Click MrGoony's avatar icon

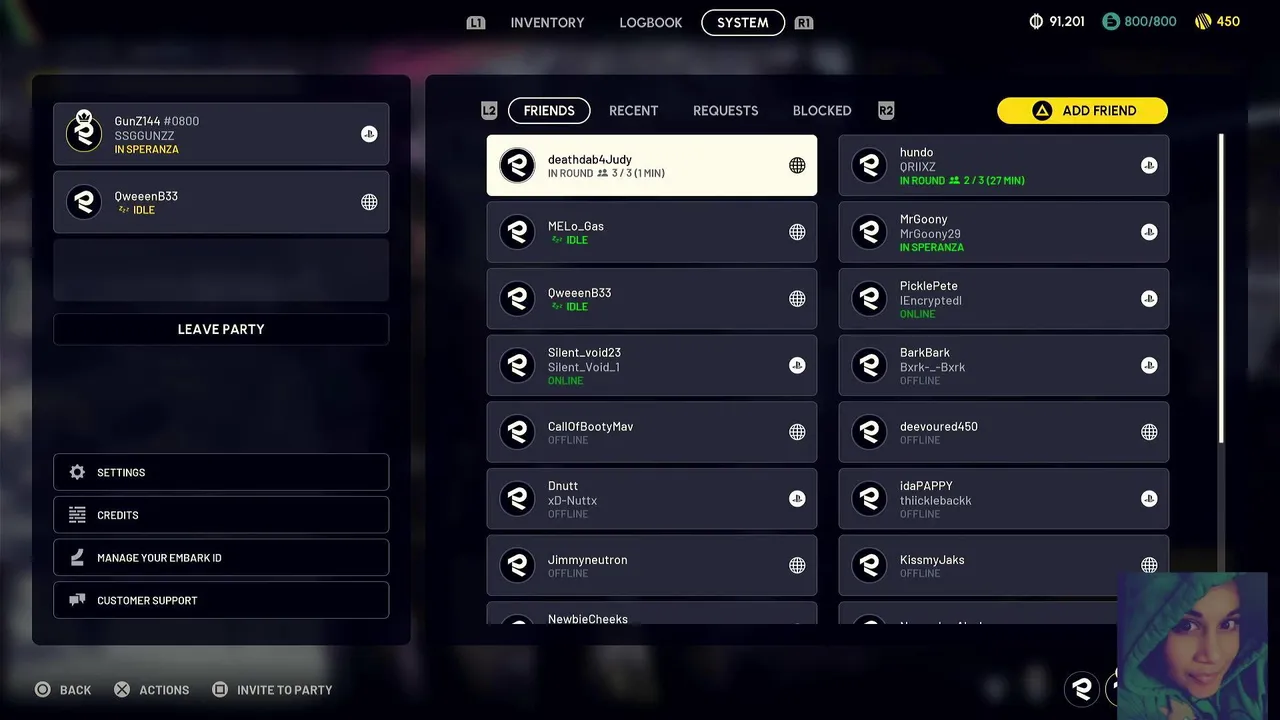869,232
